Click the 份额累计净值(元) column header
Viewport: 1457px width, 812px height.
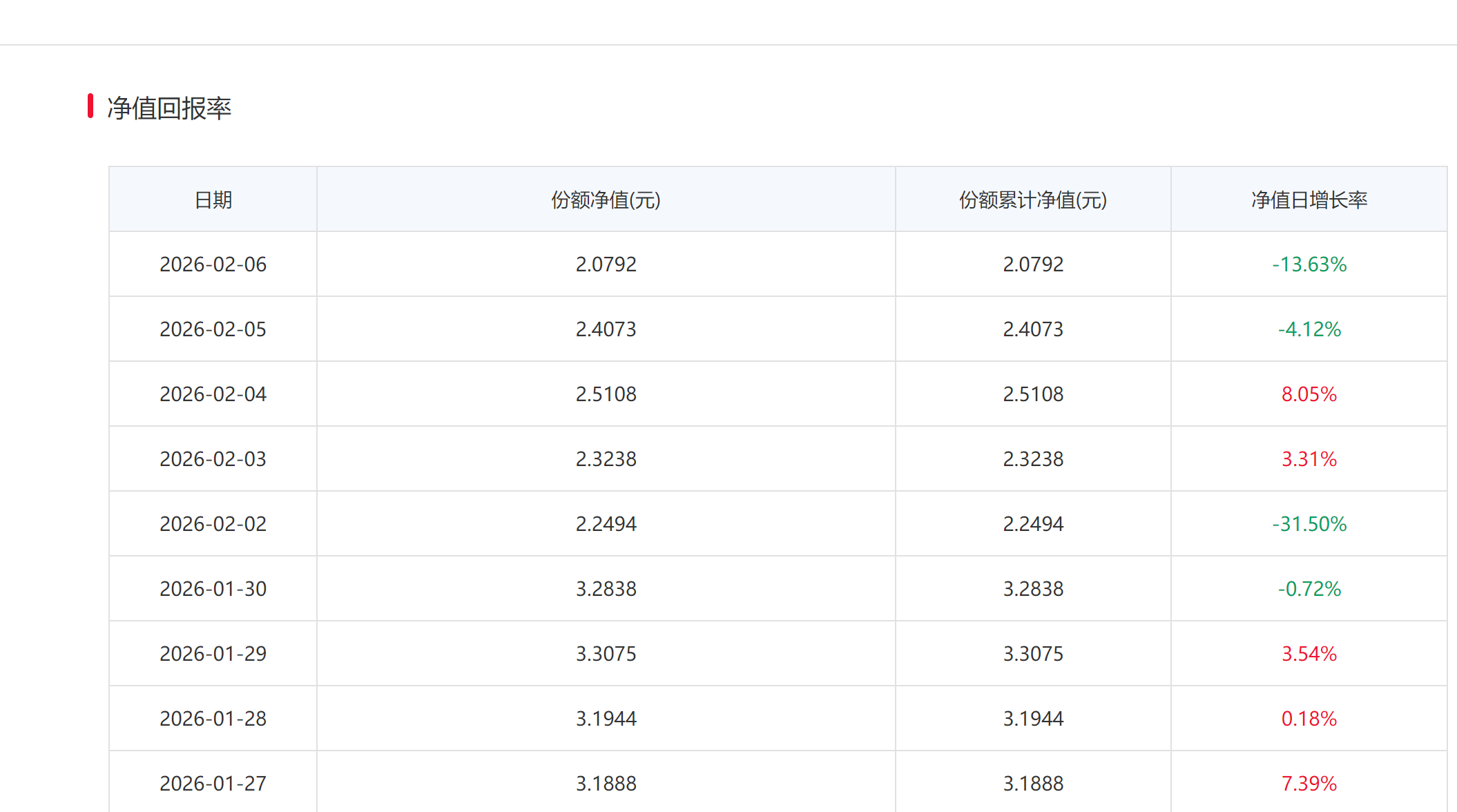1032,200
